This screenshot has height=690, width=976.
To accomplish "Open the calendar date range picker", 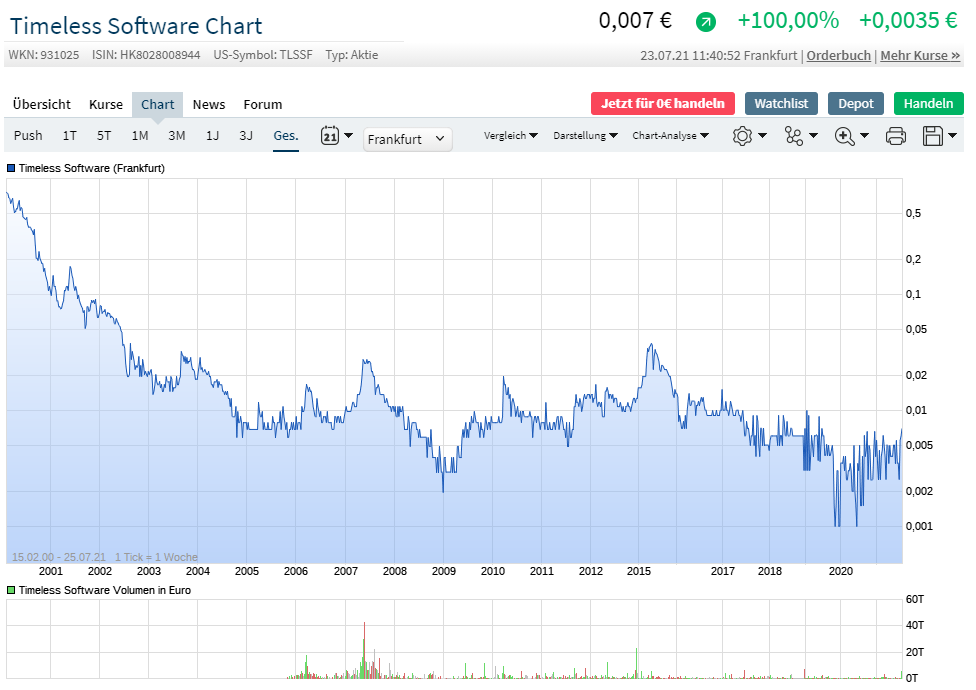I will coord(331,136).
